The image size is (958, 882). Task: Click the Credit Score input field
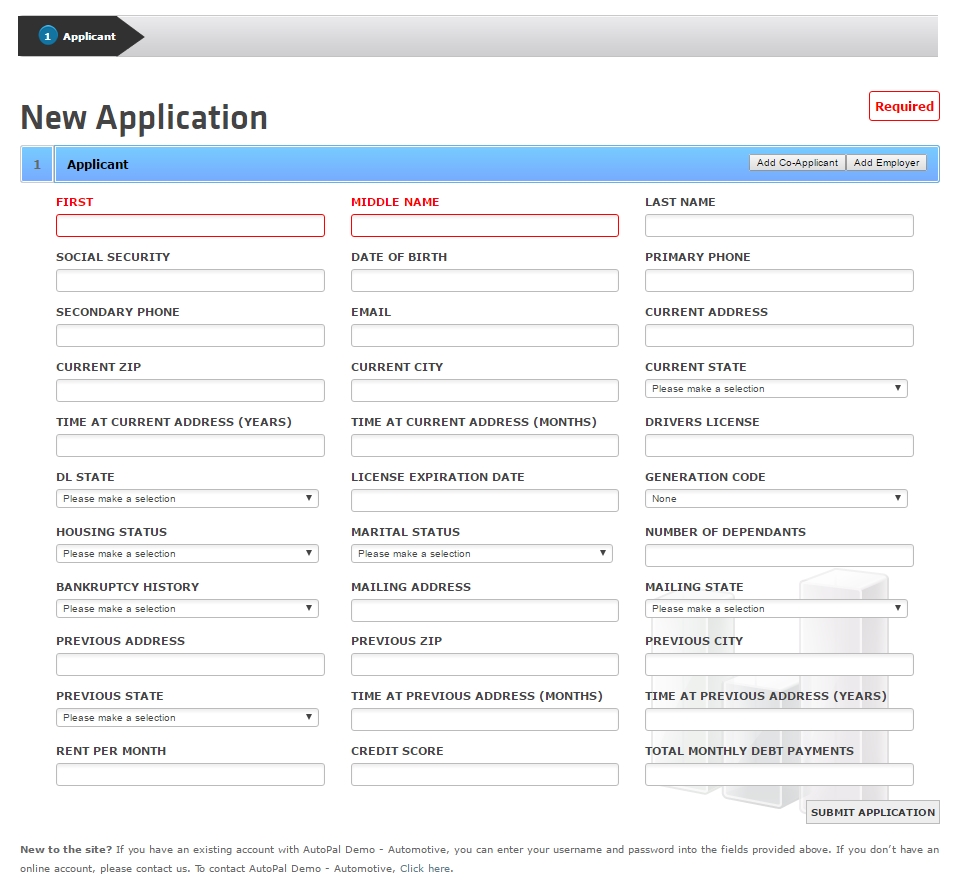(484, 774)
